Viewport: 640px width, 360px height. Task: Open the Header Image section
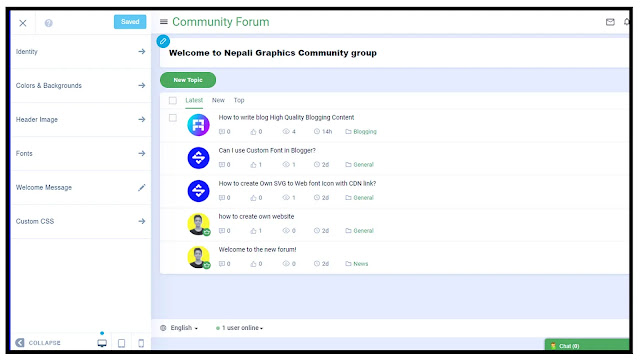click(81, 119)
